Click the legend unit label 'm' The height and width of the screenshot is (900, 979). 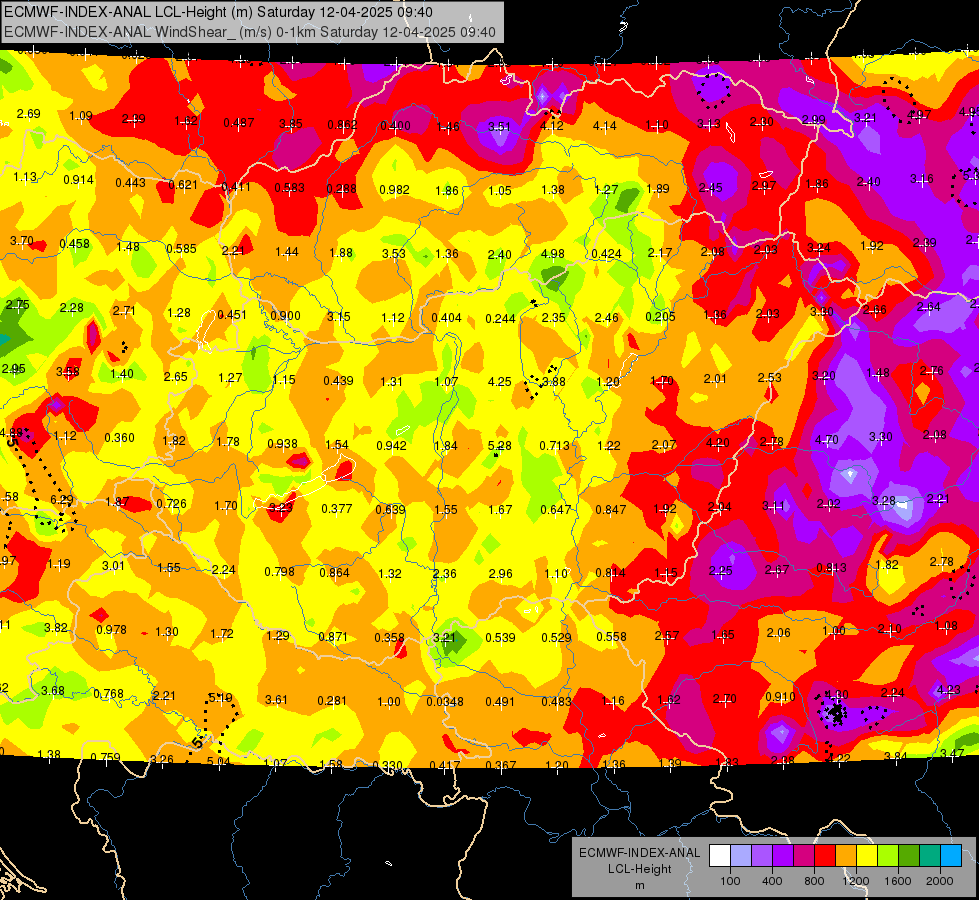(x=639, y=886)
